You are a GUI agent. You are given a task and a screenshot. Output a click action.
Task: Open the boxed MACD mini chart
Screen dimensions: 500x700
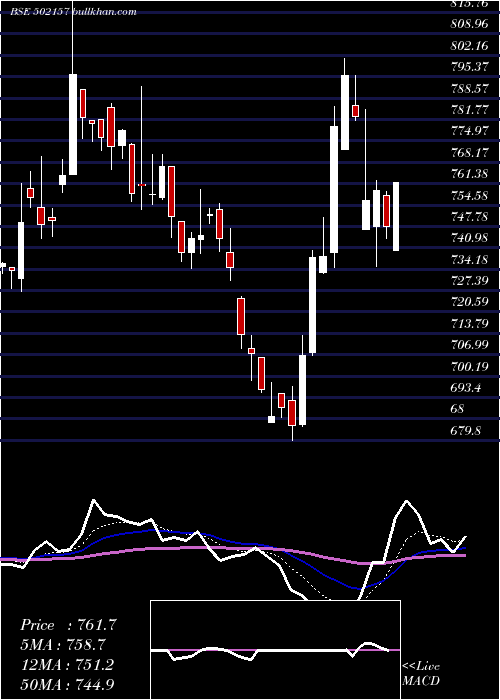point(275,650)
